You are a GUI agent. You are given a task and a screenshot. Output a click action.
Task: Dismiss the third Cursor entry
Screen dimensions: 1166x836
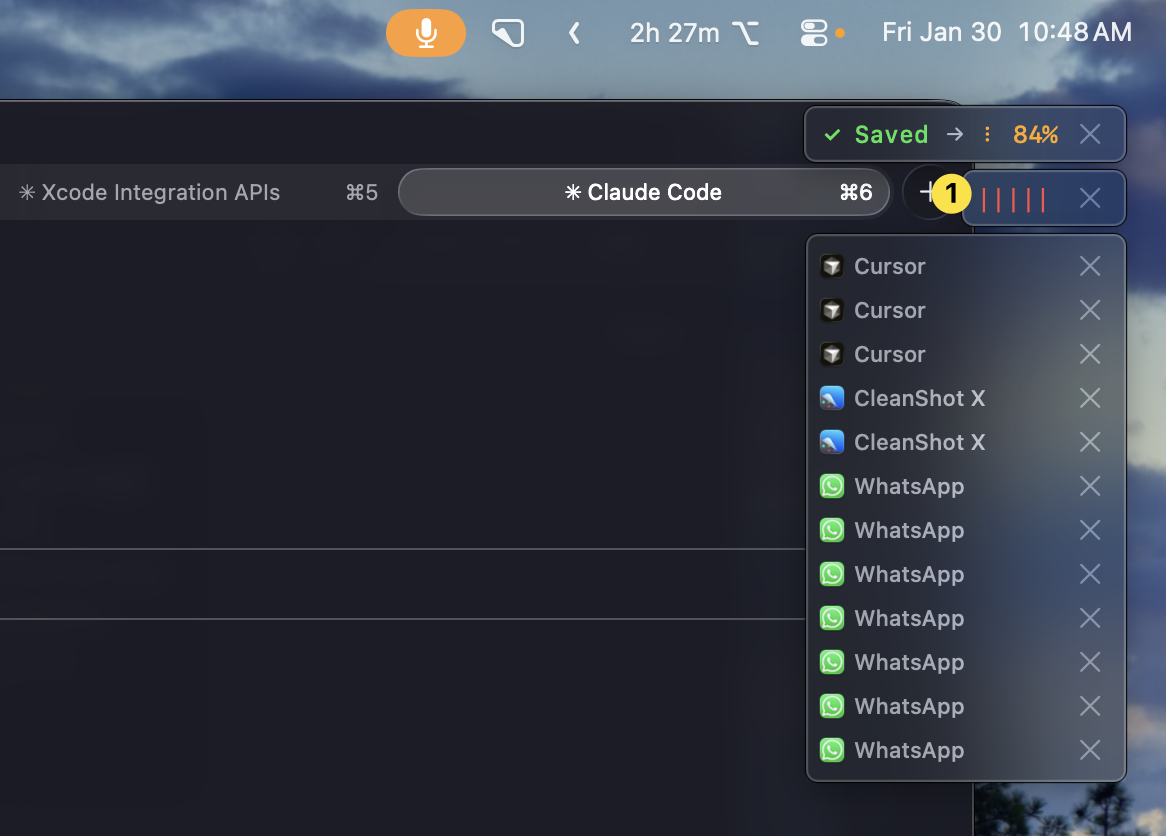(x=1090, y=354)
